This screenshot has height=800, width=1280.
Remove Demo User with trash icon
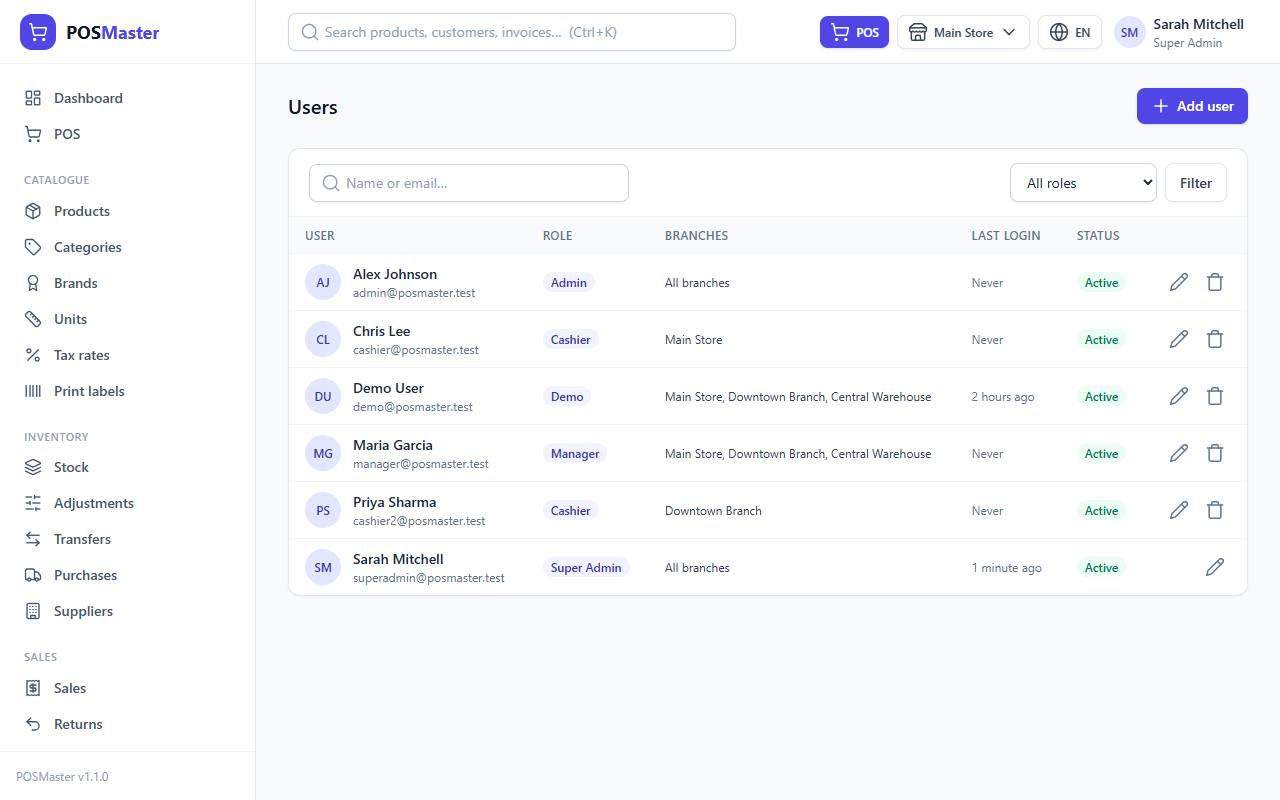click(x=1215, y=396)
